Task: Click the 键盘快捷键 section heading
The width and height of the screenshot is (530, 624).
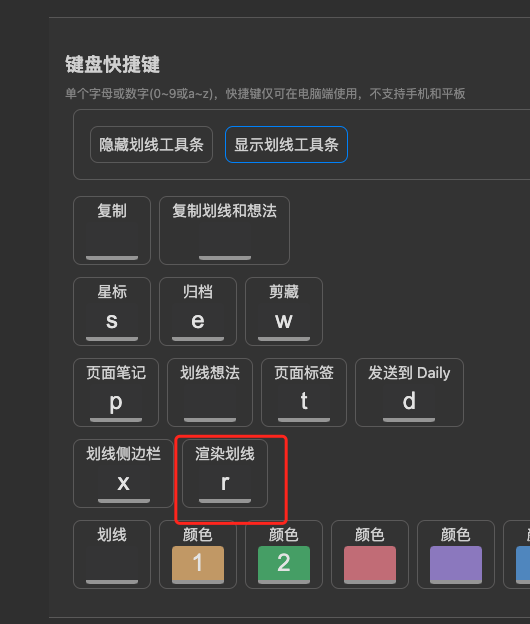Action: 113,64
